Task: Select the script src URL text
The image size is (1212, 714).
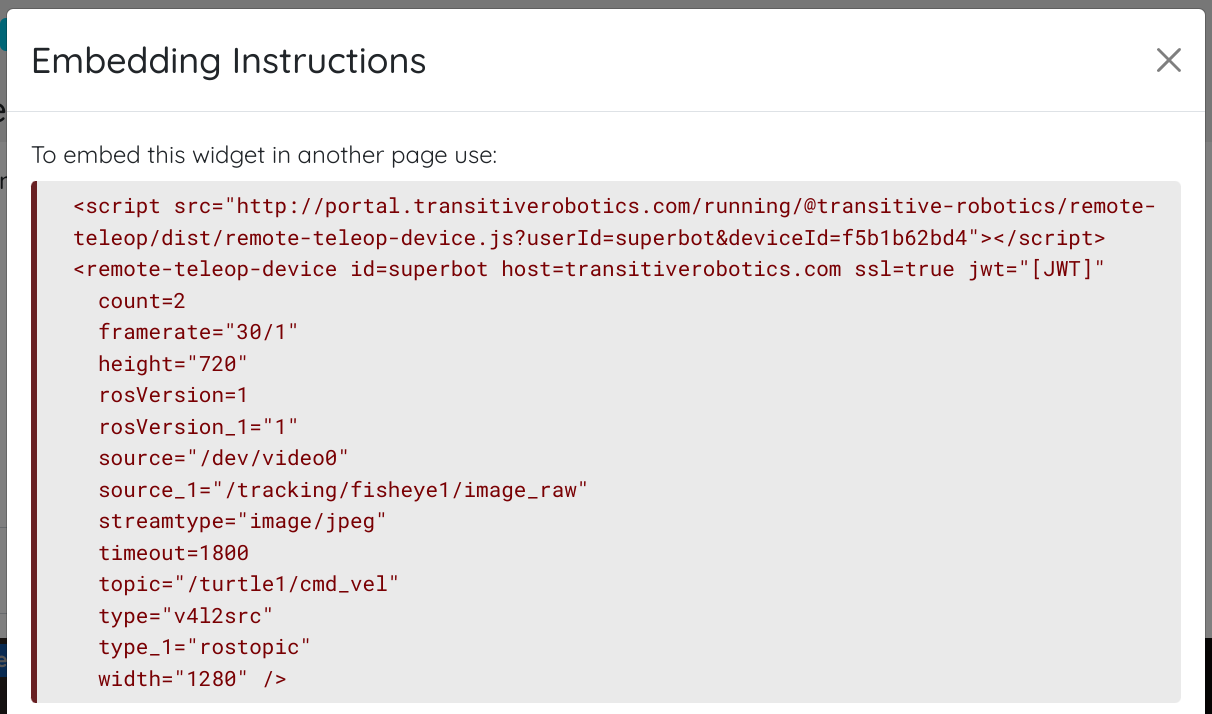Action: [x=600, y=206]
